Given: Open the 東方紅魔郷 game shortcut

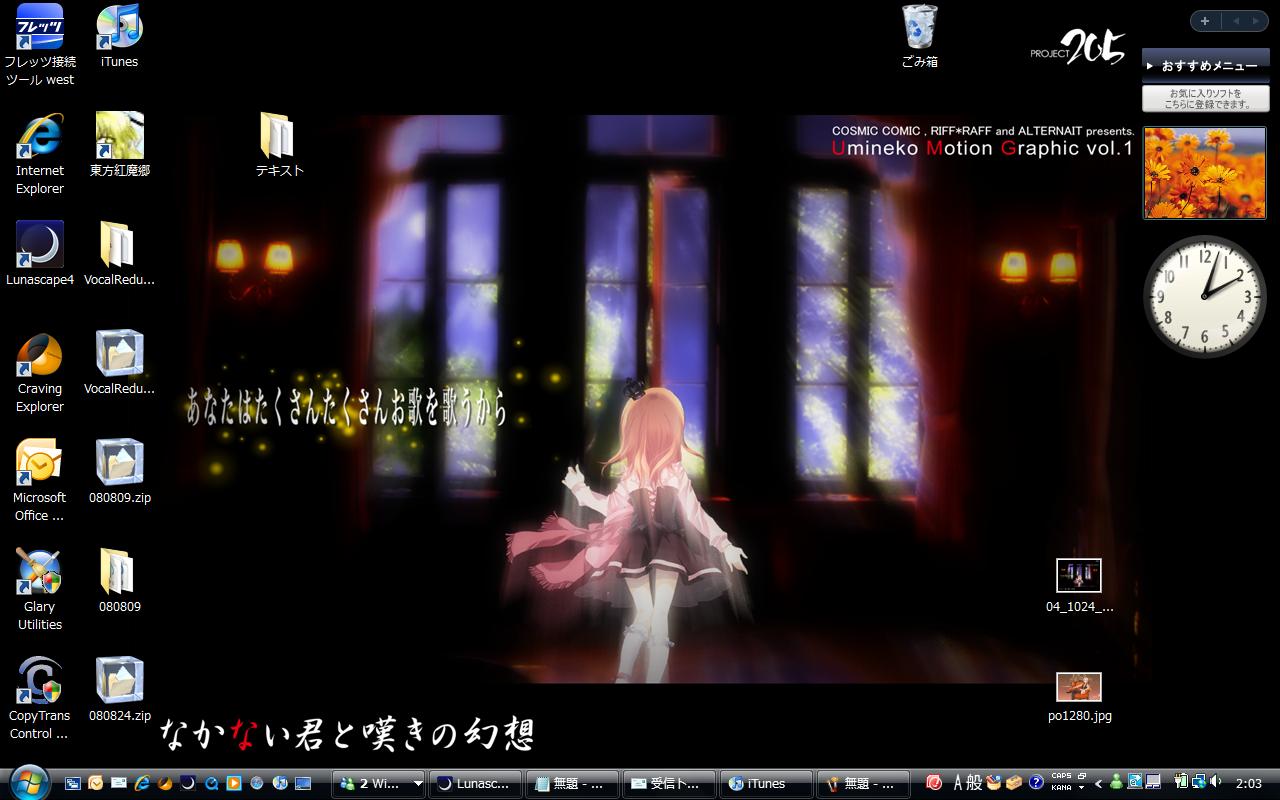Looking at the screenshot, I should tap(119, 144).
